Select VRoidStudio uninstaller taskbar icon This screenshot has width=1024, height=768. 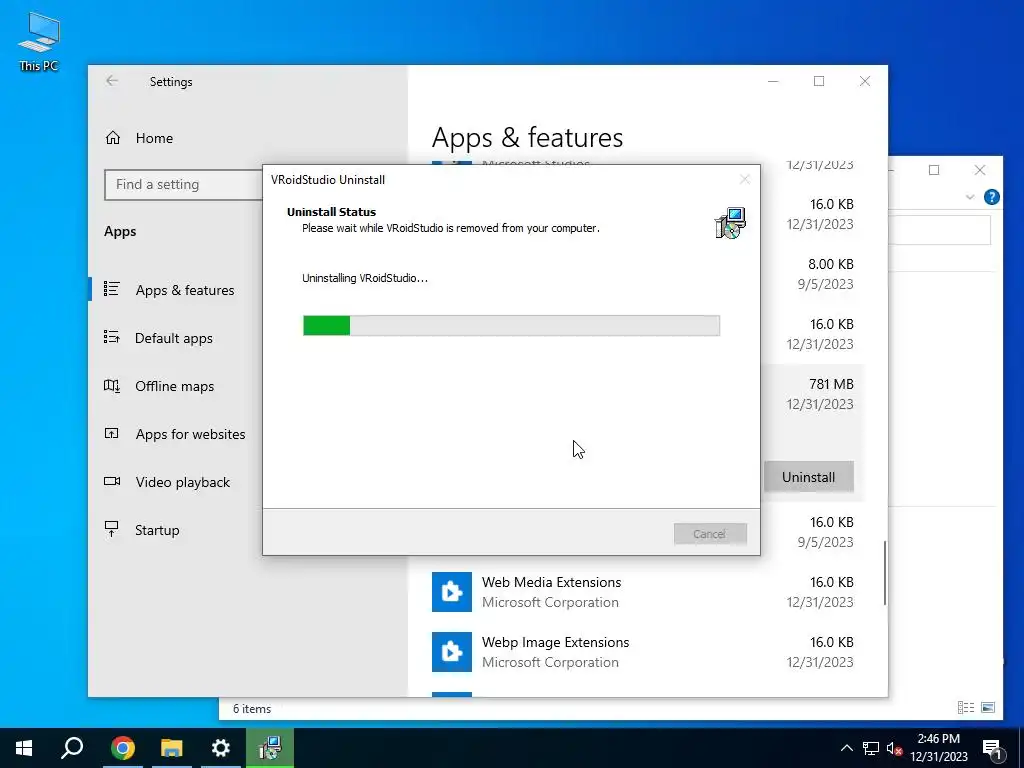point(270,748)
